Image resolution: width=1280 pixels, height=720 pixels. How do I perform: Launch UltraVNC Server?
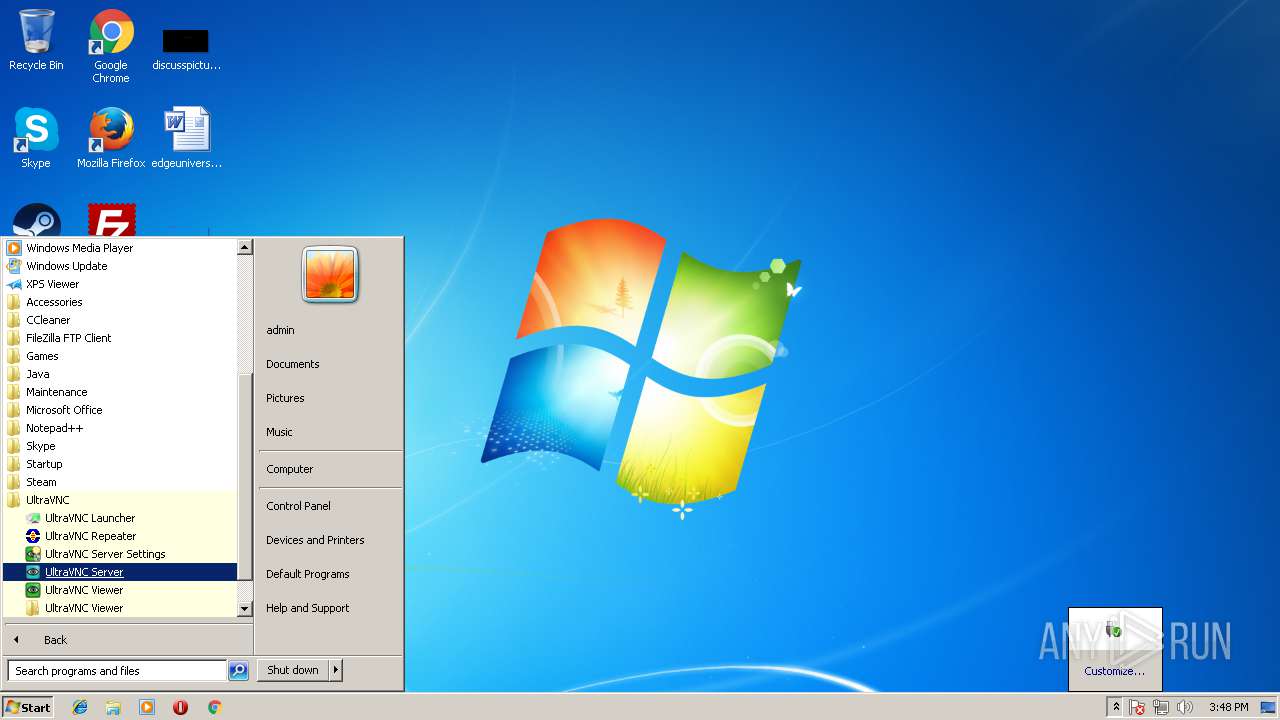pyautogui.click(x=120, y=572)
